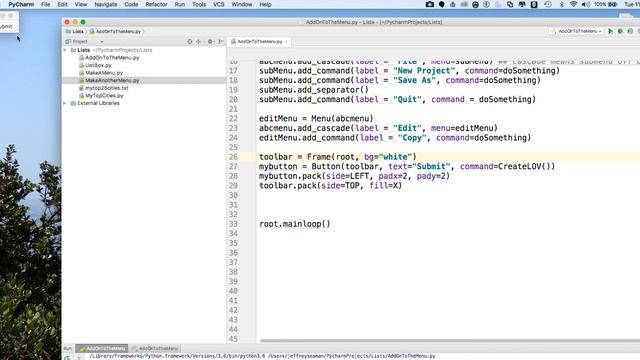Viewport: 640px width, 360px height.
Task: Click "toolbar.pack(side=TOP, fill=X)" line
Action: pyautogui.click(x=331, y=186)
